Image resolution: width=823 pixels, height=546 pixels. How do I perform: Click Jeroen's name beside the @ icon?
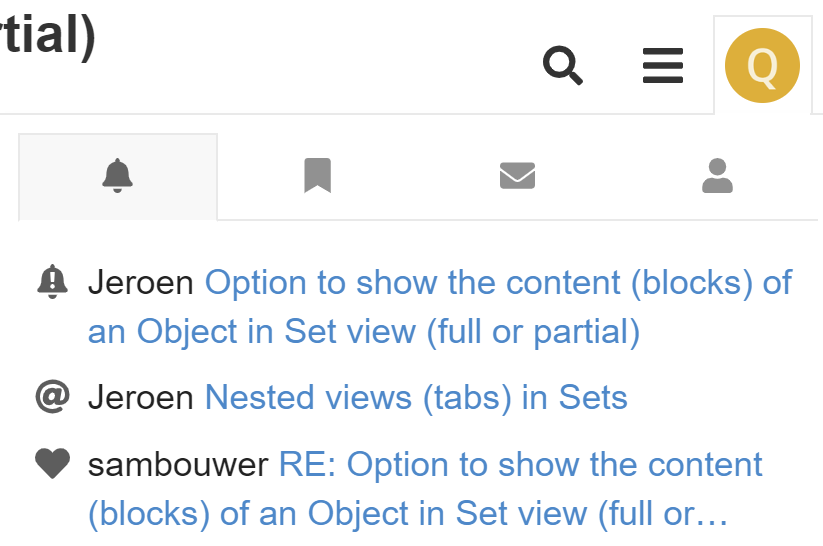[141, 397]
